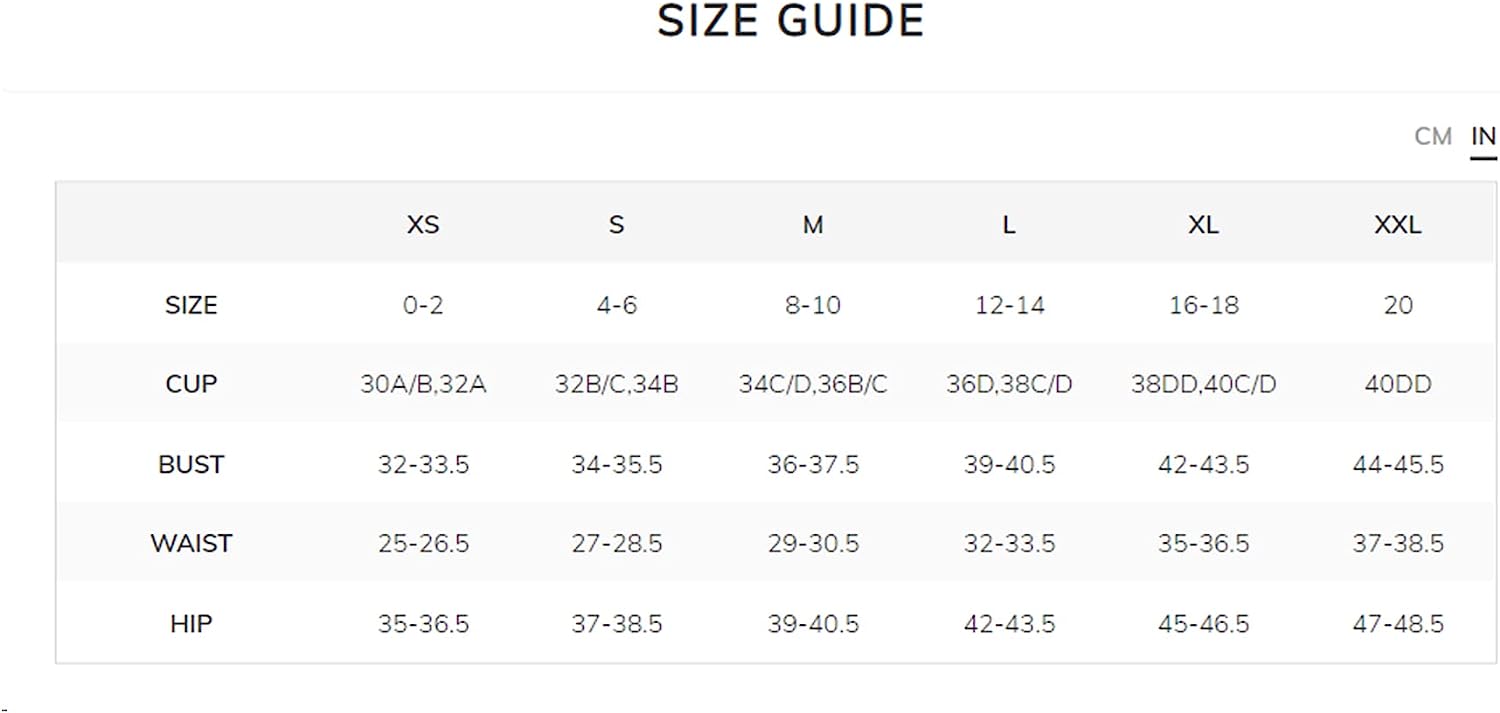Select the XS column header
1500x713 pixels.
[423, 225]
